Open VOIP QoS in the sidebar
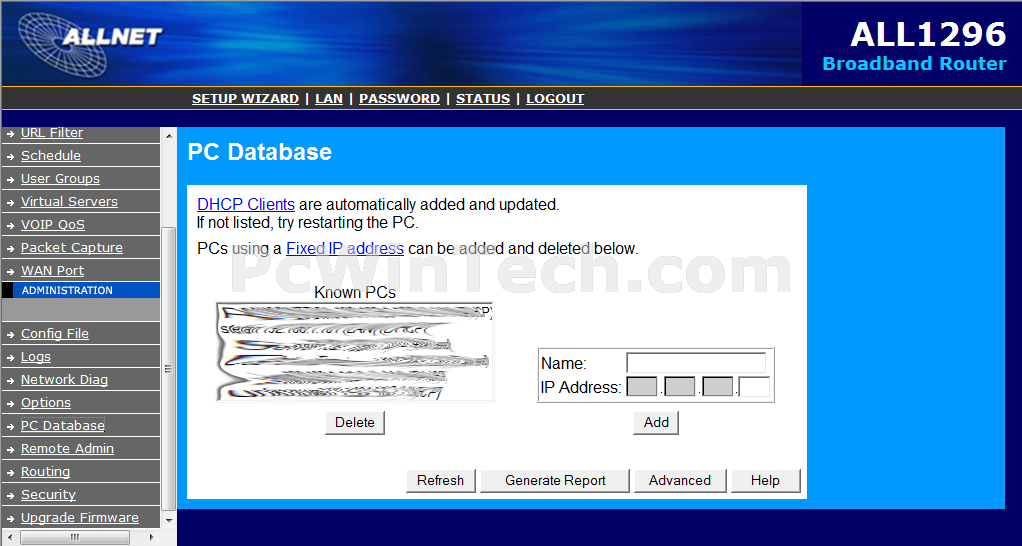Image resolution: width=1022 pixels, height=546 pixels. [53, 225]
